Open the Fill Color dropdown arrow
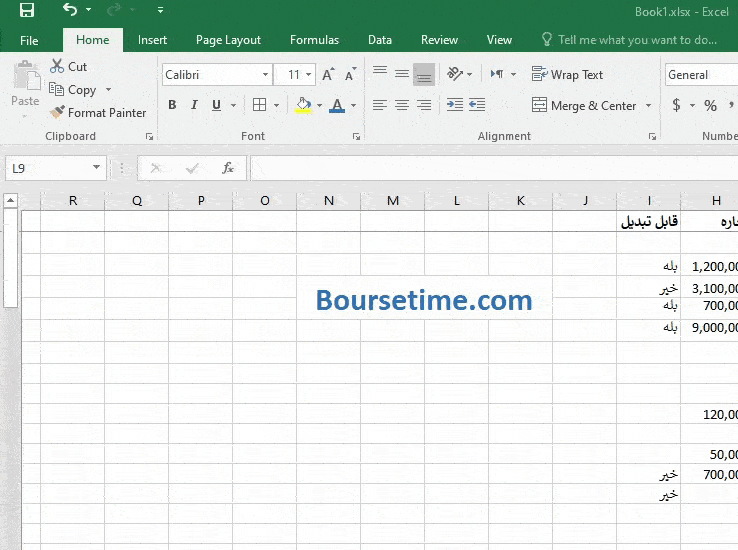738x550 pixels. (320, 105)
